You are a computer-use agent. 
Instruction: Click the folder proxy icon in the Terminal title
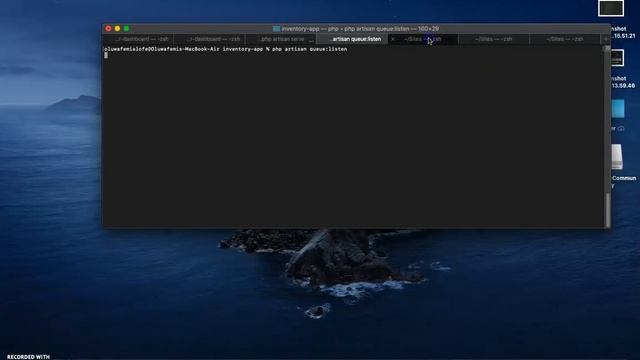[276, 29]
